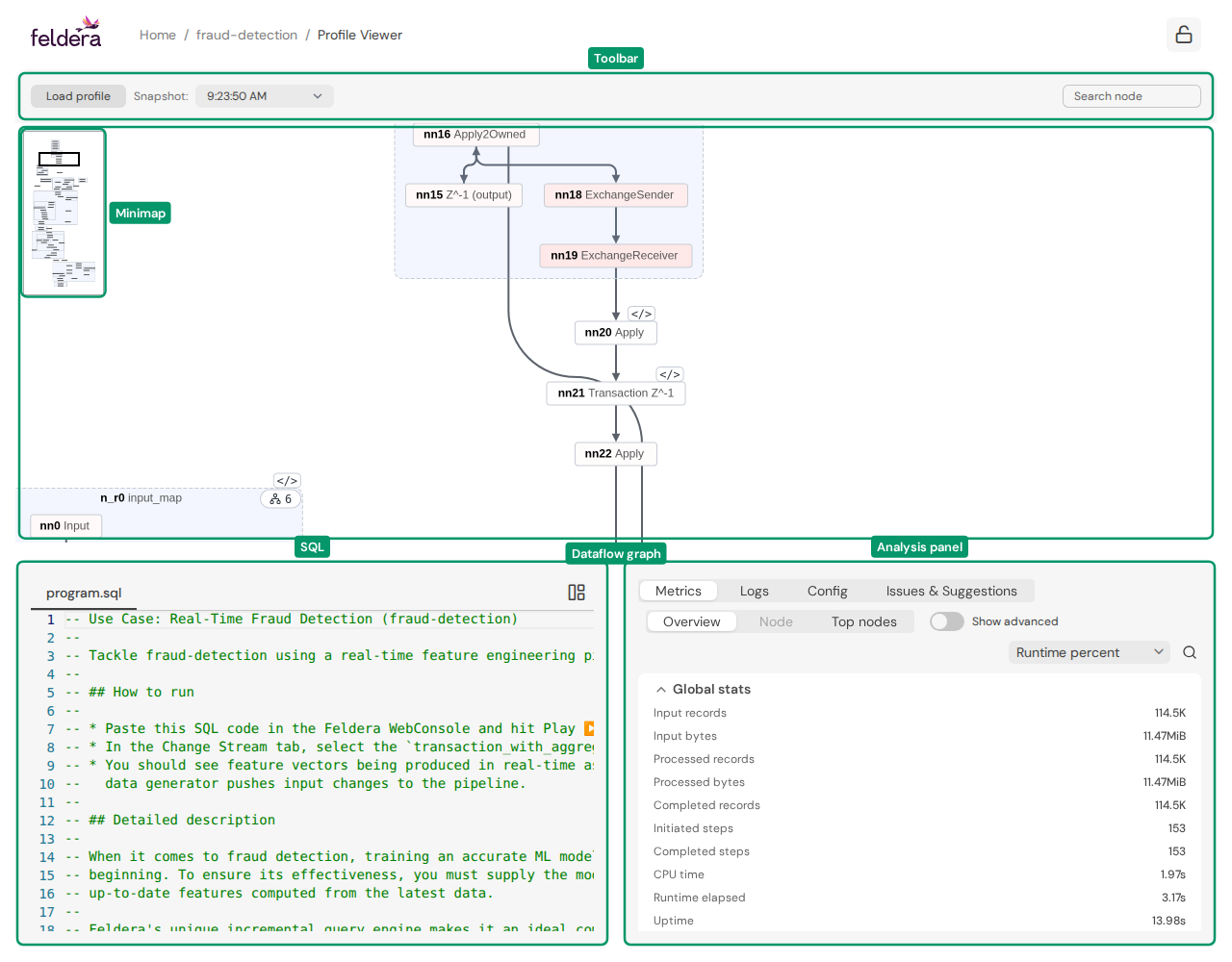Screen dimensions: 1232x962
Task: Click the CPU time stat row
Action: coord(919,874)
